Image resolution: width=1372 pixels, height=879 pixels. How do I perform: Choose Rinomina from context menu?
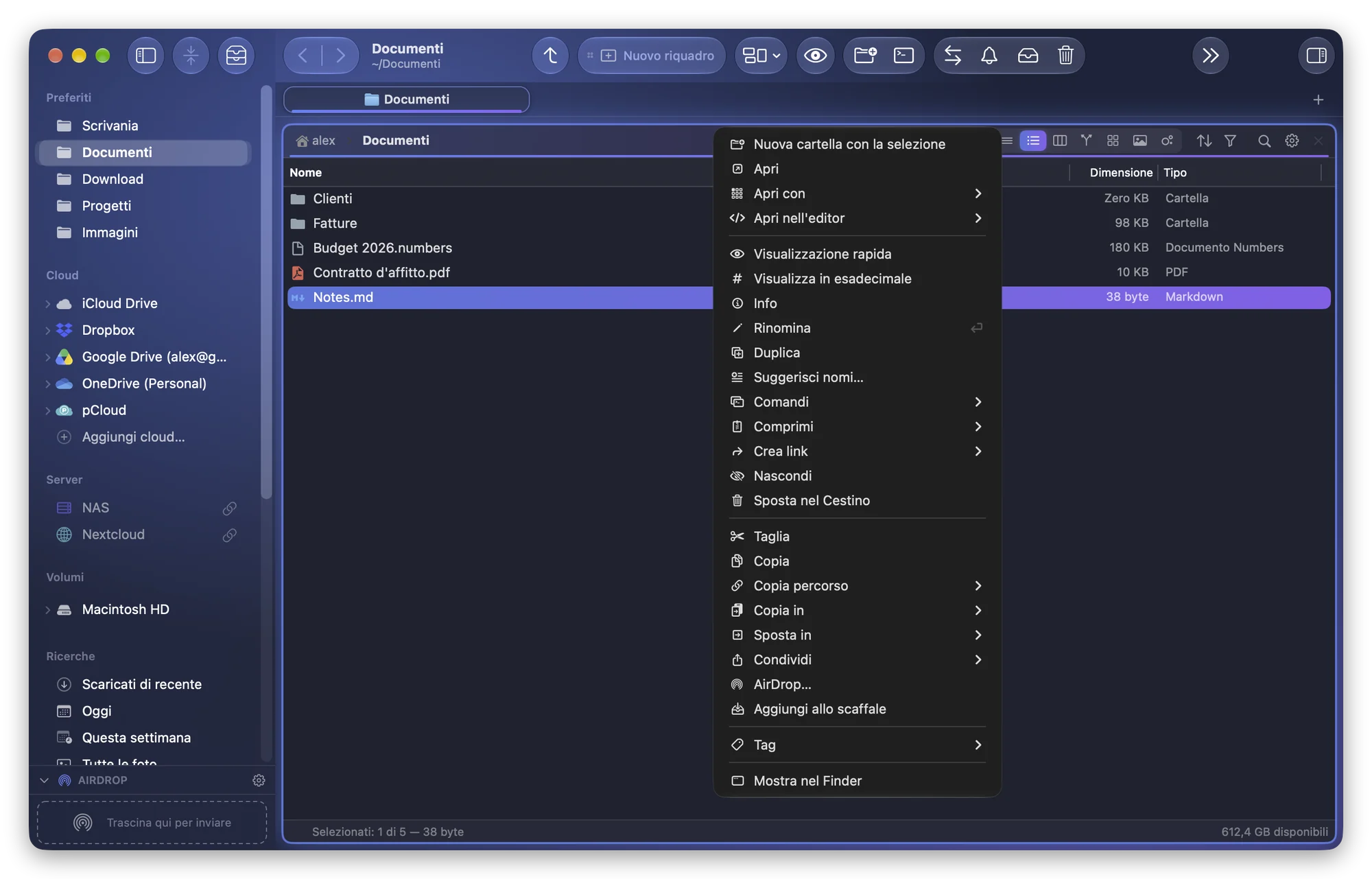click(857, 328)
